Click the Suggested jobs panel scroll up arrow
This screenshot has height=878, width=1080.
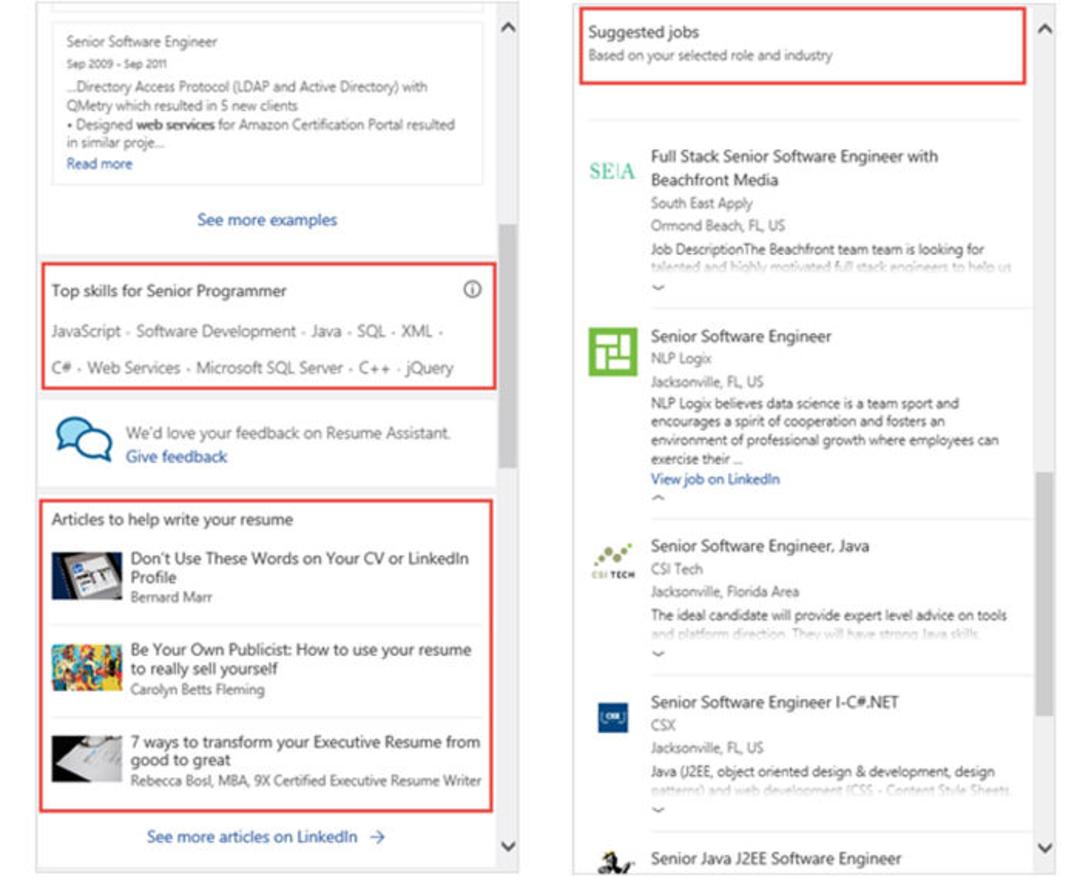point(1045,29)
